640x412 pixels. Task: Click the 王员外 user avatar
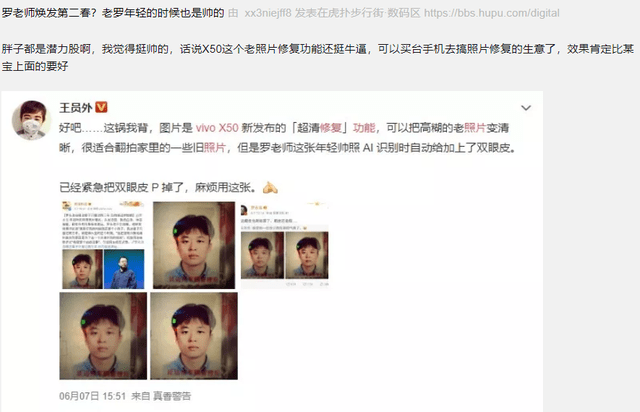tap(31, 120)
